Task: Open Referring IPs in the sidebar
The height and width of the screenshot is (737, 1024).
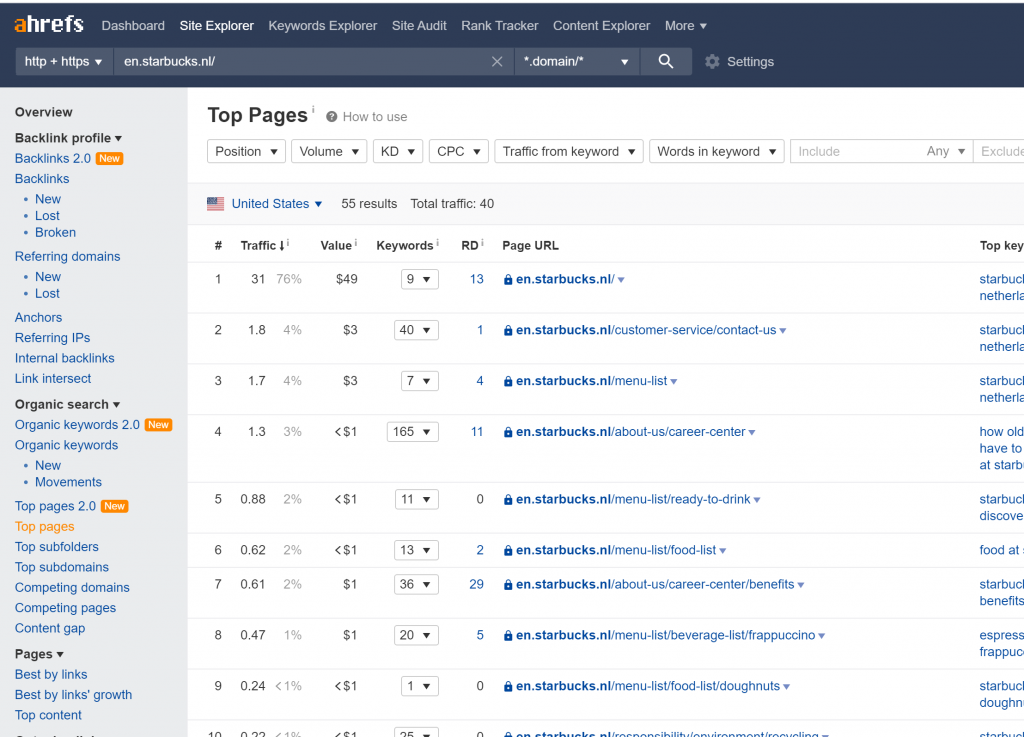Action: (x=53, y=337)
